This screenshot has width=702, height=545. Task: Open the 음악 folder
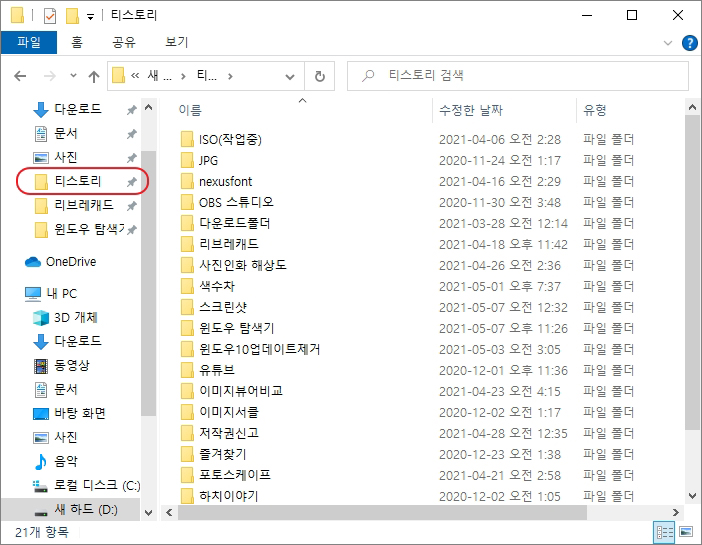[65, 461]
